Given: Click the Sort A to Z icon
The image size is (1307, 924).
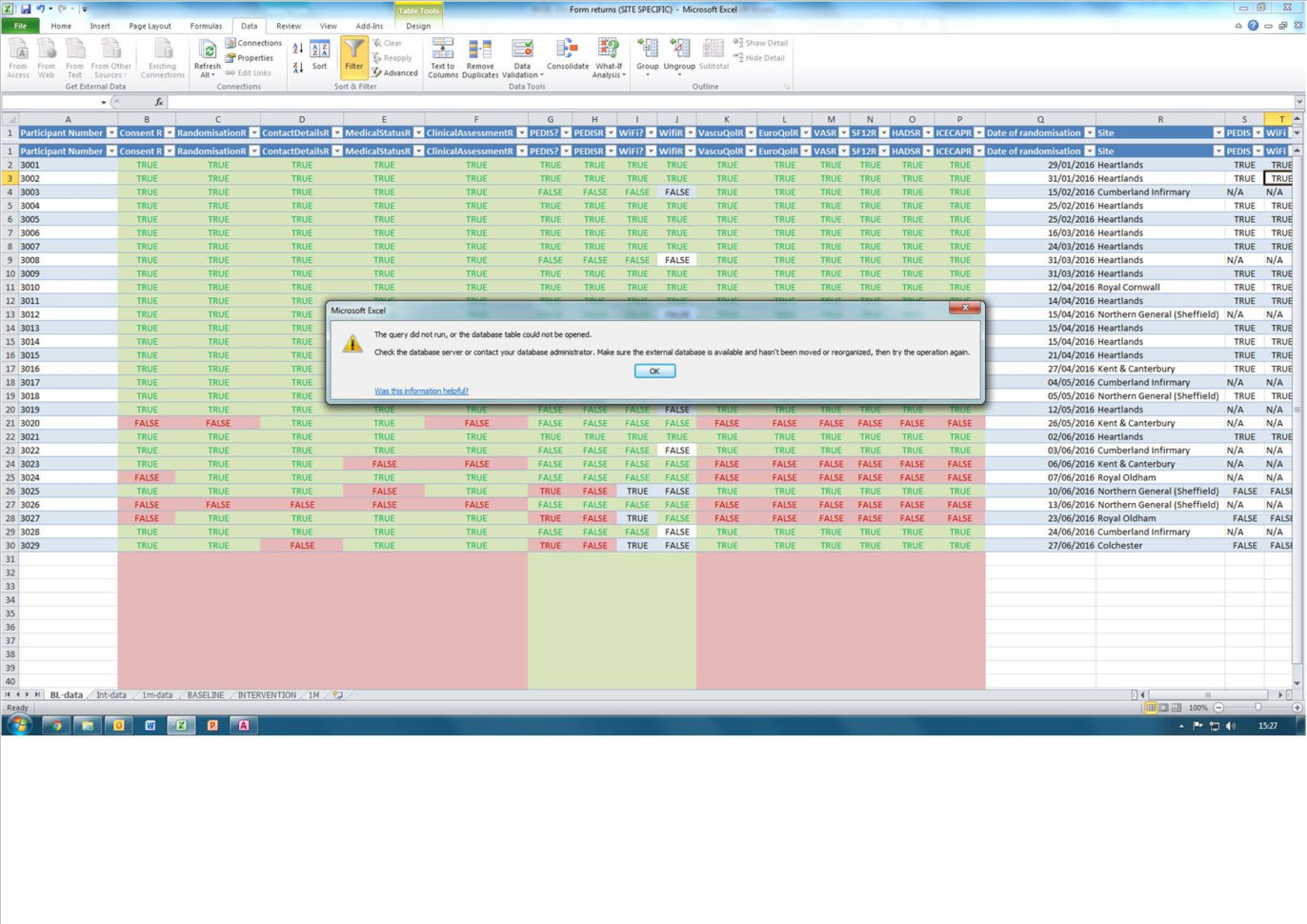Looking at the screenshot, I should [x=299, y=49].
